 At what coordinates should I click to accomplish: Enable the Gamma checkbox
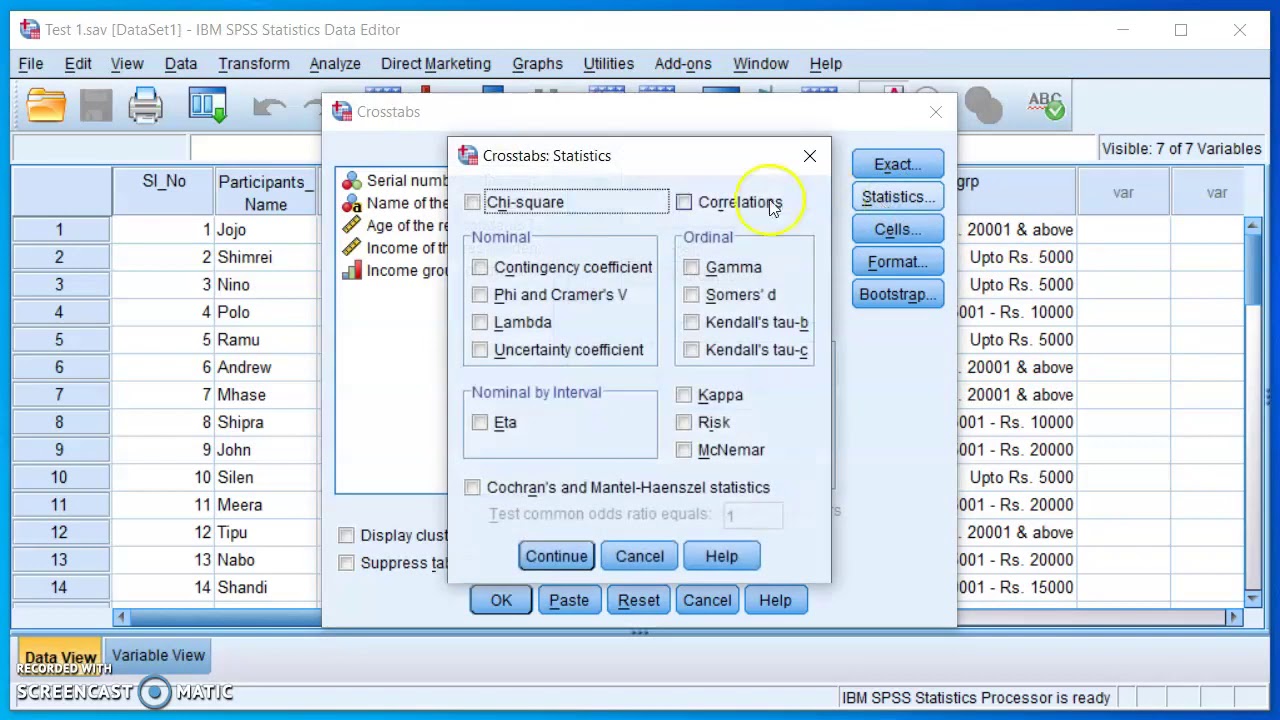(692, 267)
